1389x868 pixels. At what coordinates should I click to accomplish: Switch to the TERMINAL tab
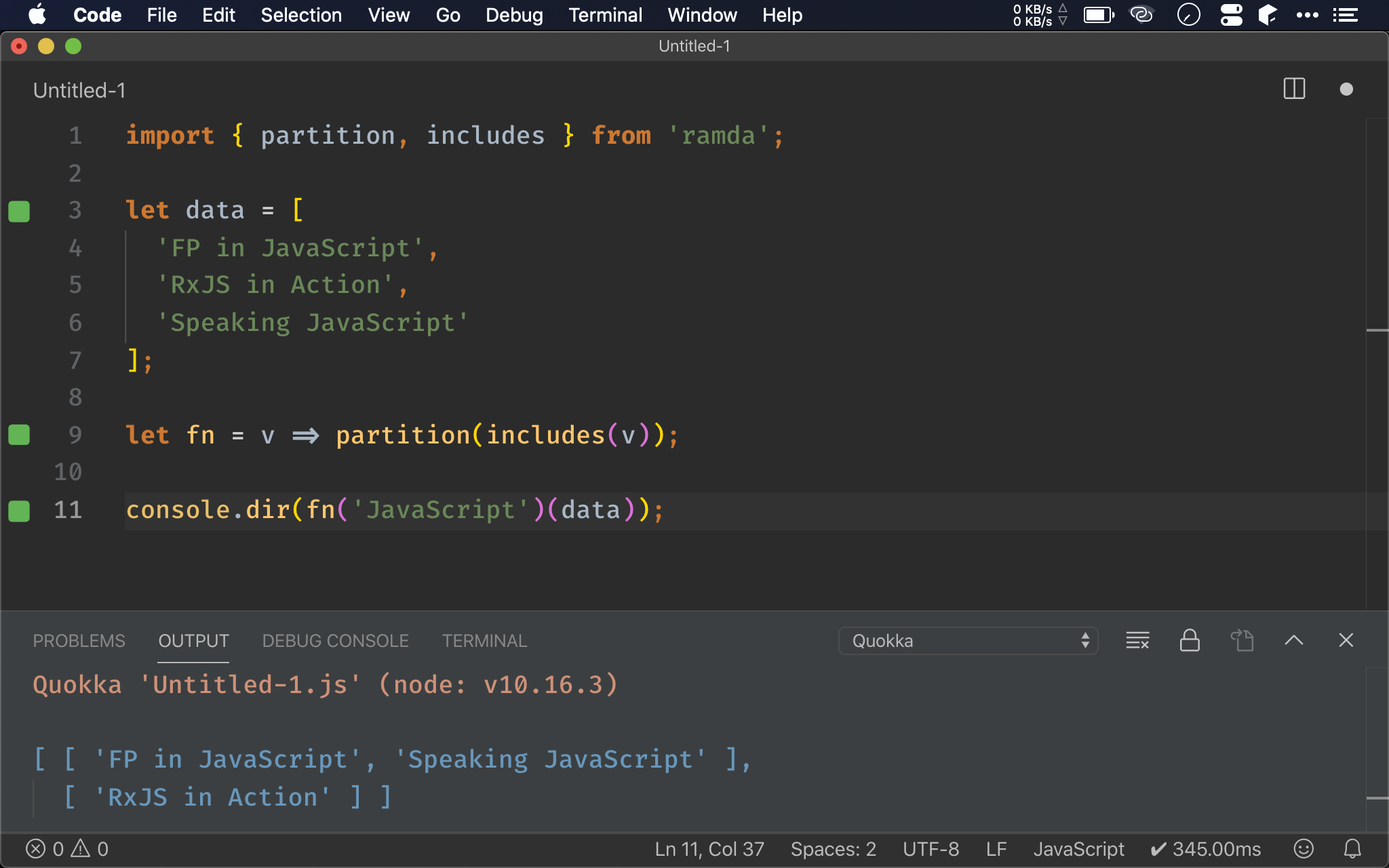point(484,641)
